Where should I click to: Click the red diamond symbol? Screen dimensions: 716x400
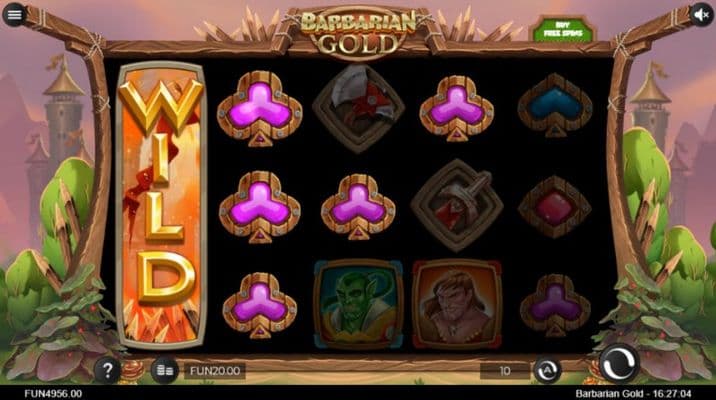point(554,207)
